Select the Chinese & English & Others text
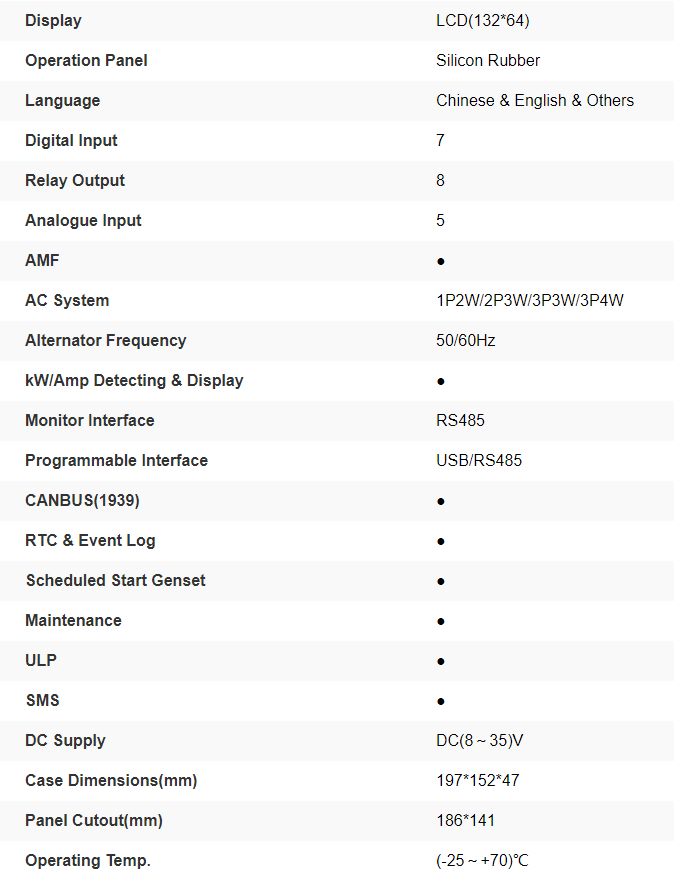The image size is (674, 896). [x=535, y=100]
